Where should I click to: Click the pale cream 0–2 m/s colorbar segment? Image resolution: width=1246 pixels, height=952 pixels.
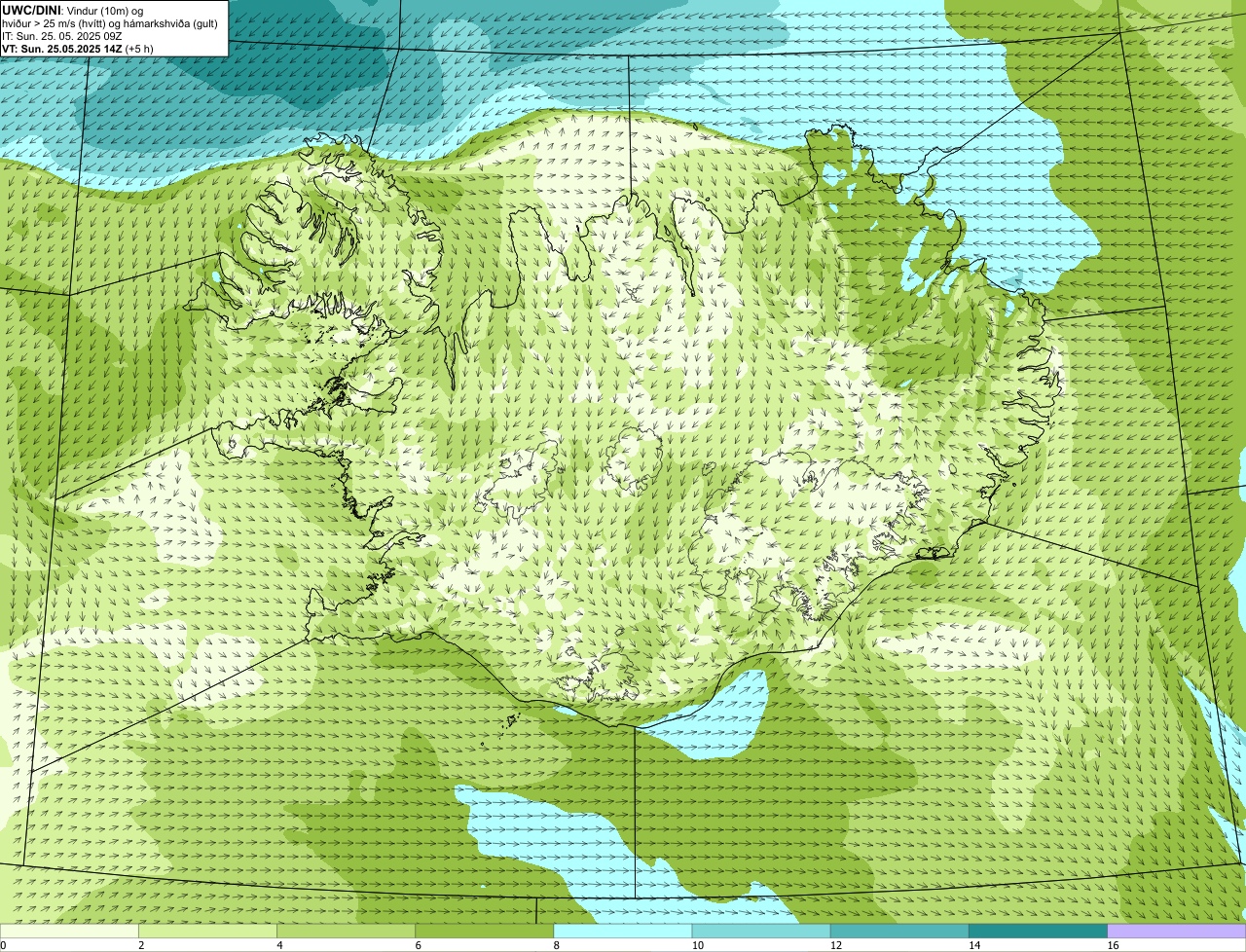[69, 931]
